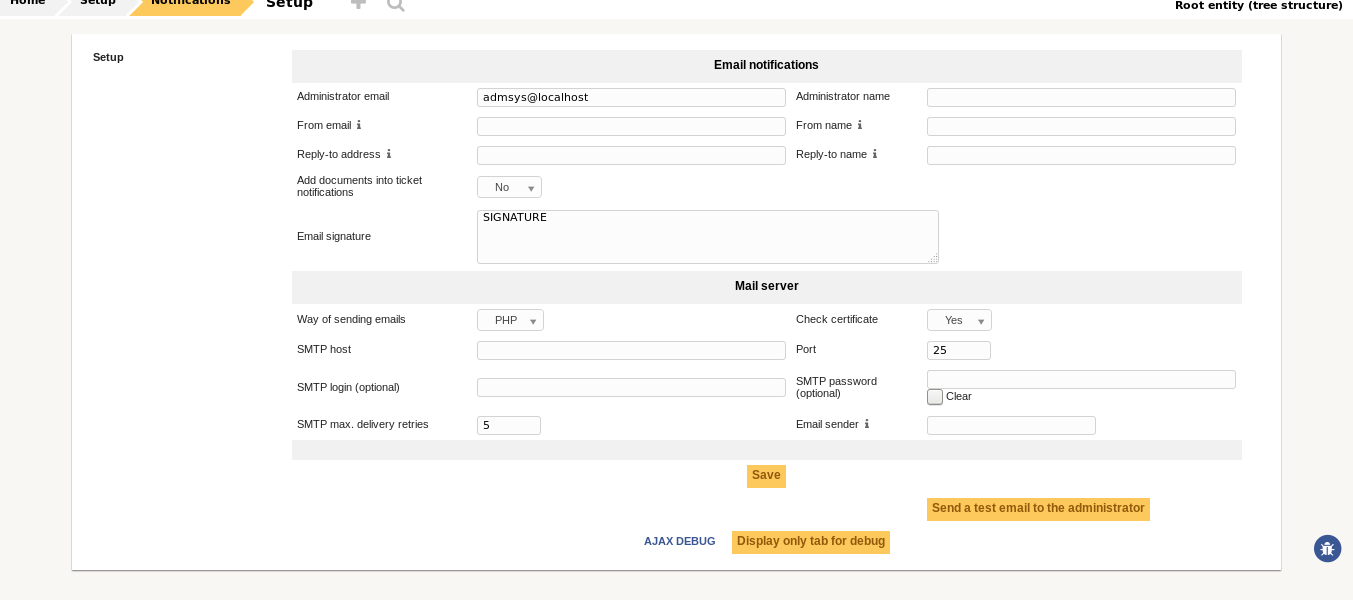The height and width of the screenshot is (600, 1353).
Task: Open the Check certificate dropdown
Action: pos(958,320)
